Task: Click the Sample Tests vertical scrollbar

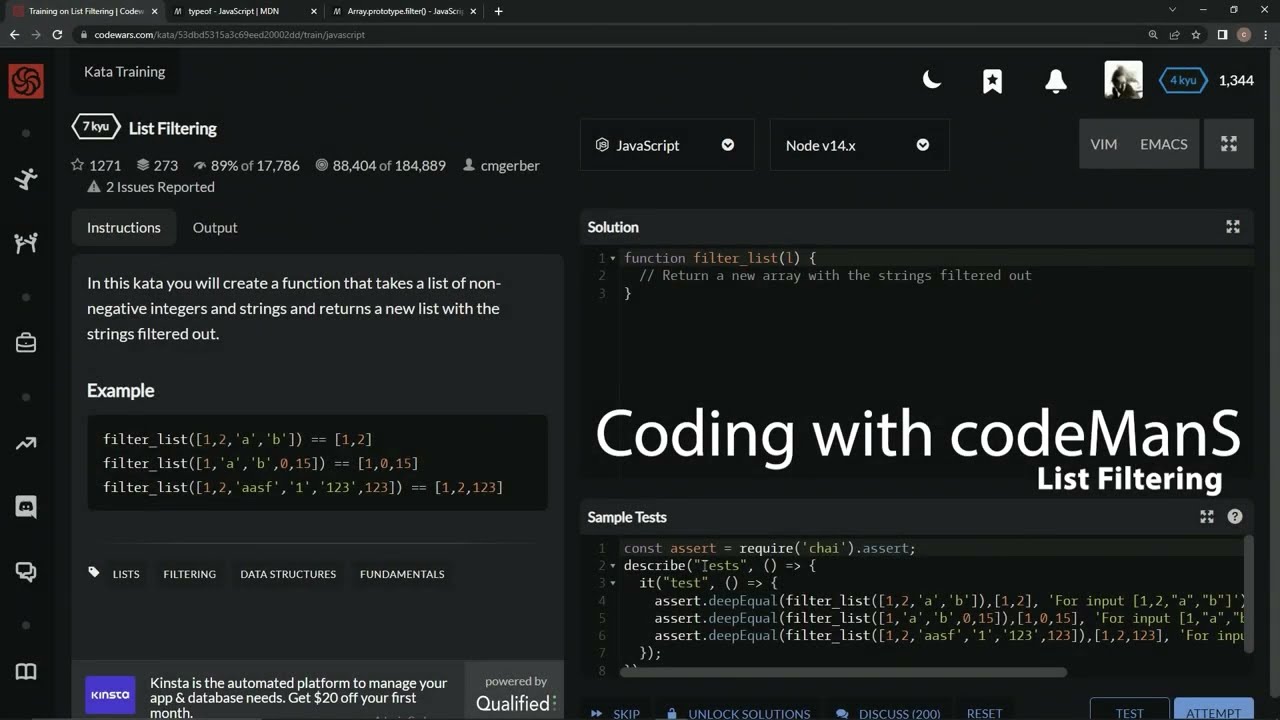Action: (x=1248, y=595)
